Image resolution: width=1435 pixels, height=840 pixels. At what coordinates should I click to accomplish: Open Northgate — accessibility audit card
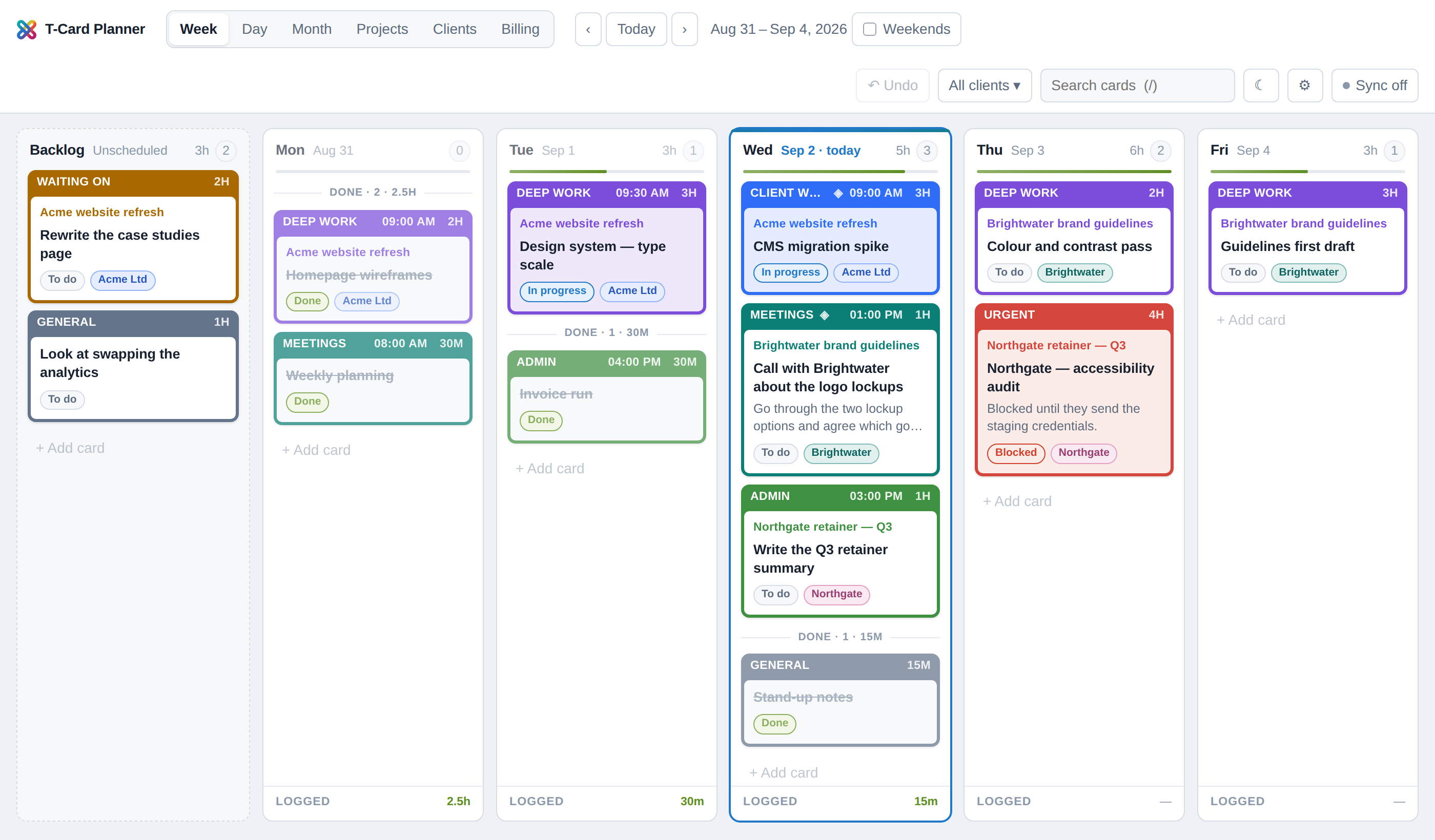click(1073, 389)
